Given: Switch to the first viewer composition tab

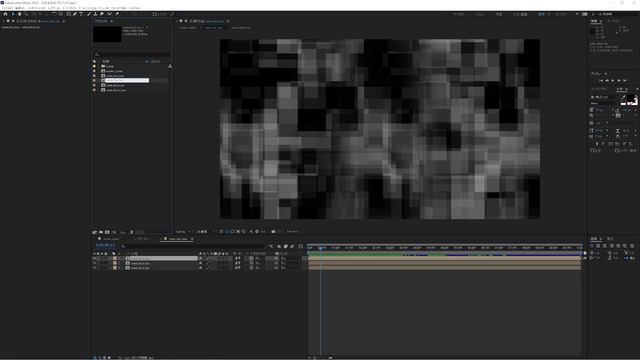Looking at the screenshot, I should tap(188, 28).
